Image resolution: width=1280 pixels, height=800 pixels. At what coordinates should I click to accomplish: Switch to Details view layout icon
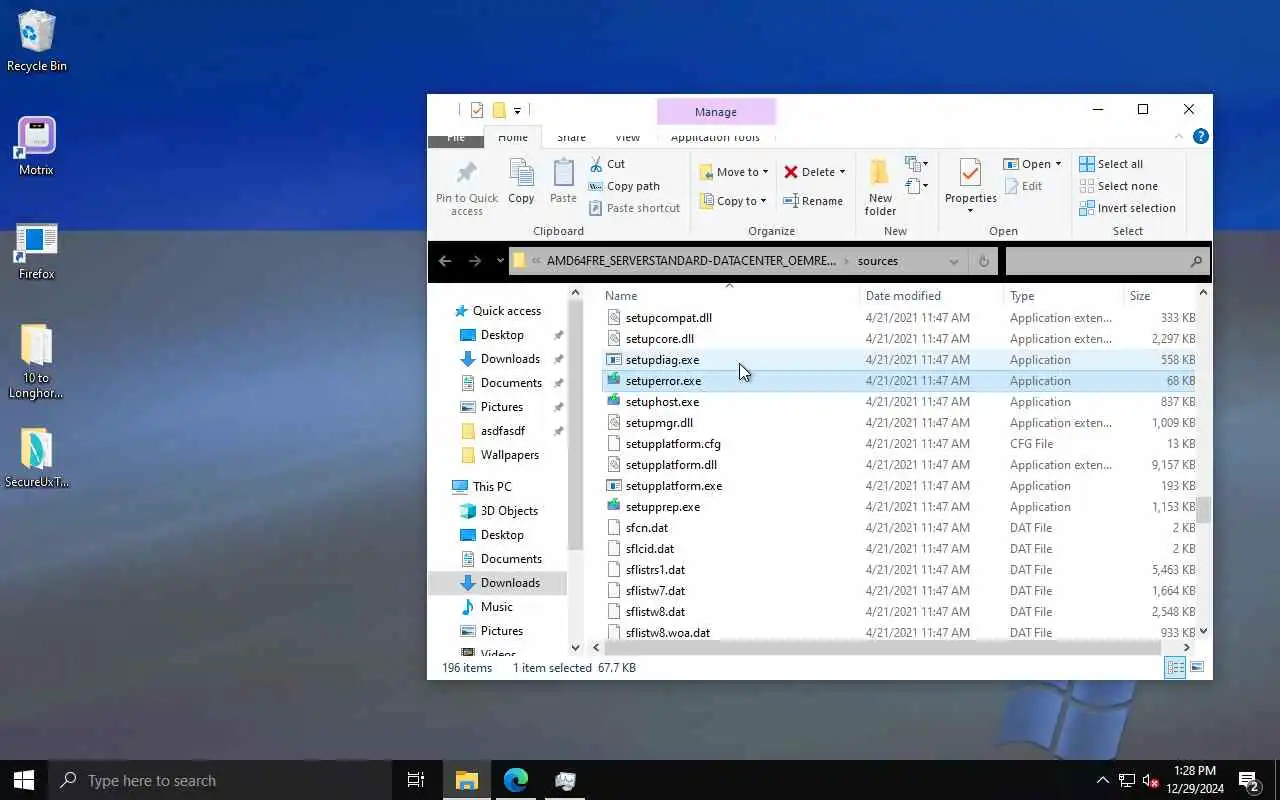[1176, 667]
